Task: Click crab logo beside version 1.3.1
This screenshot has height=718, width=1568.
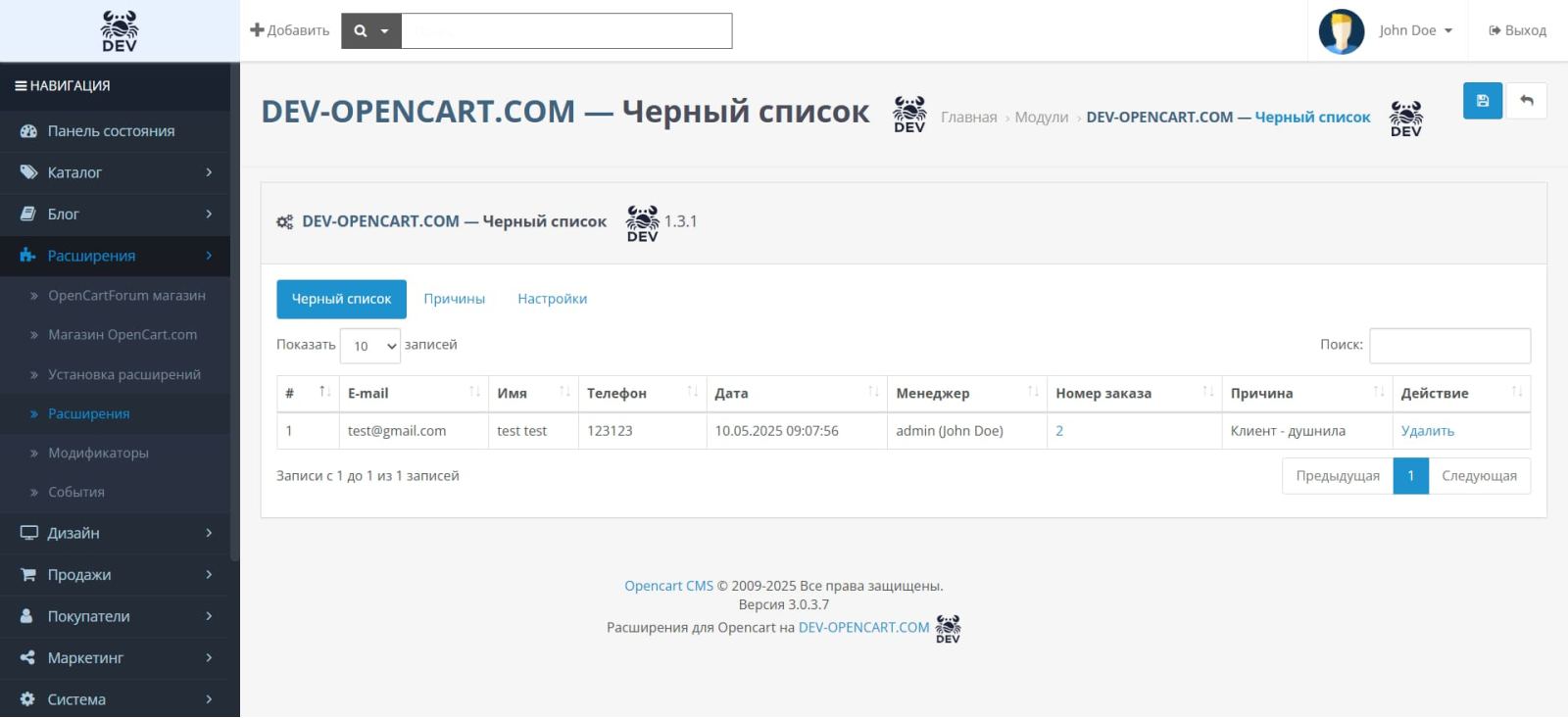Action: click(x=643, y=223)
